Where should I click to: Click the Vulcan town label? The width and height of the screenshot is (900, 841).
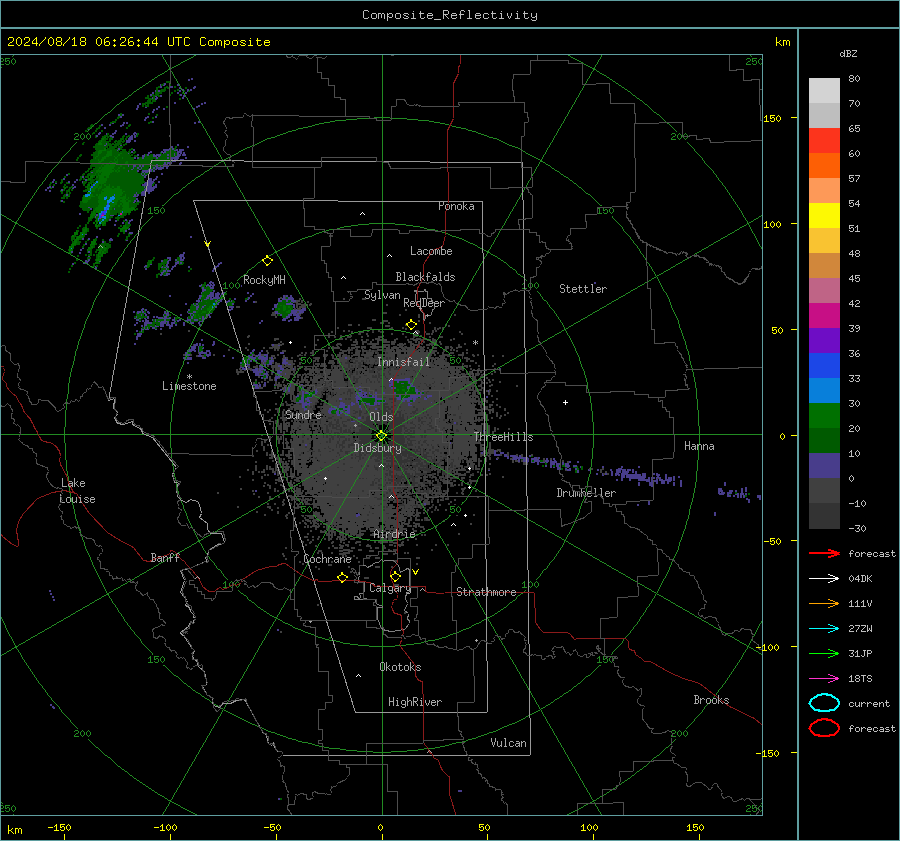(x=508, y=743)
